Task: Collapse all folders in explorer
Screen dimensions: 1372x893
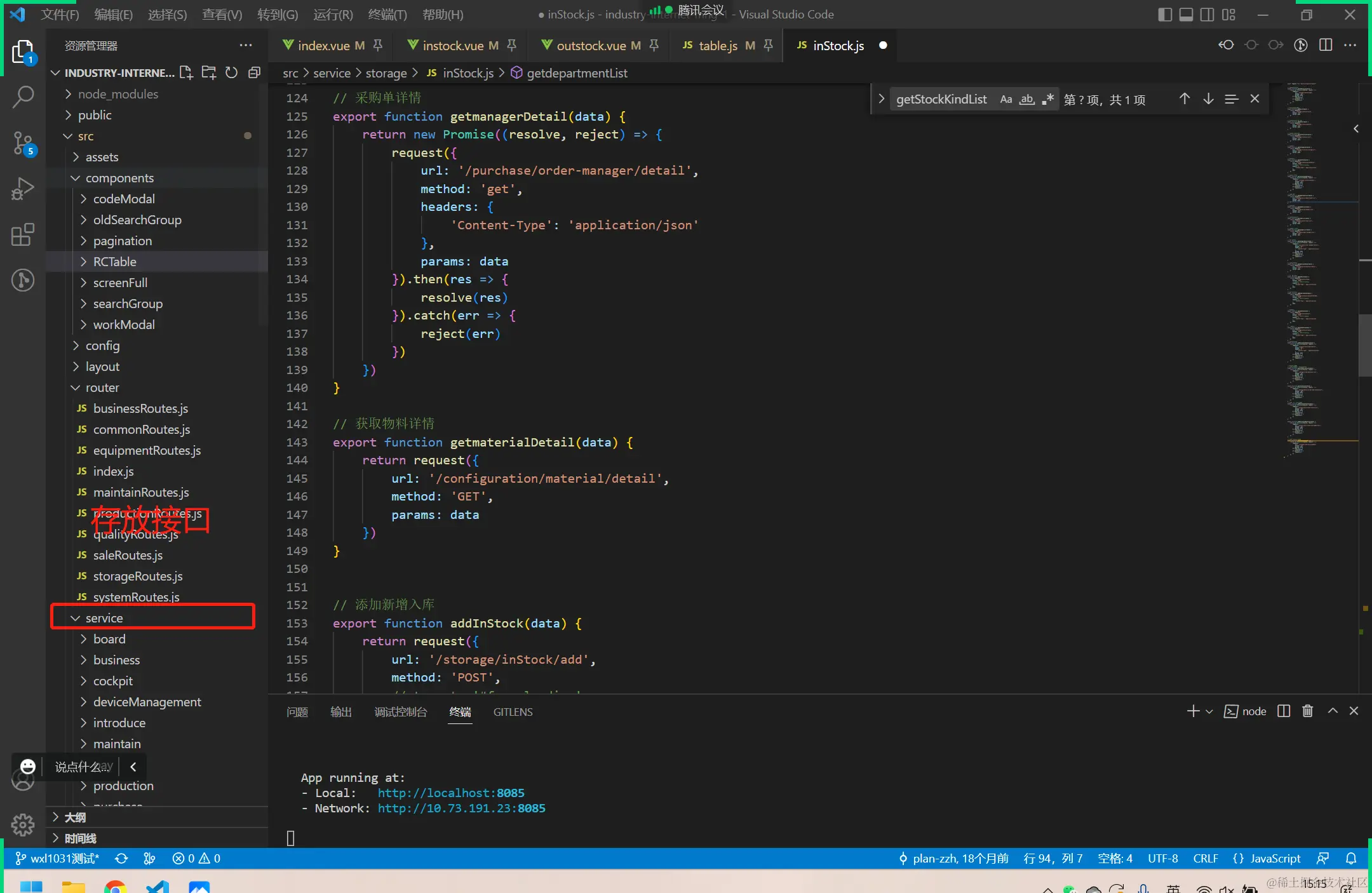Action: coord(254,73)
